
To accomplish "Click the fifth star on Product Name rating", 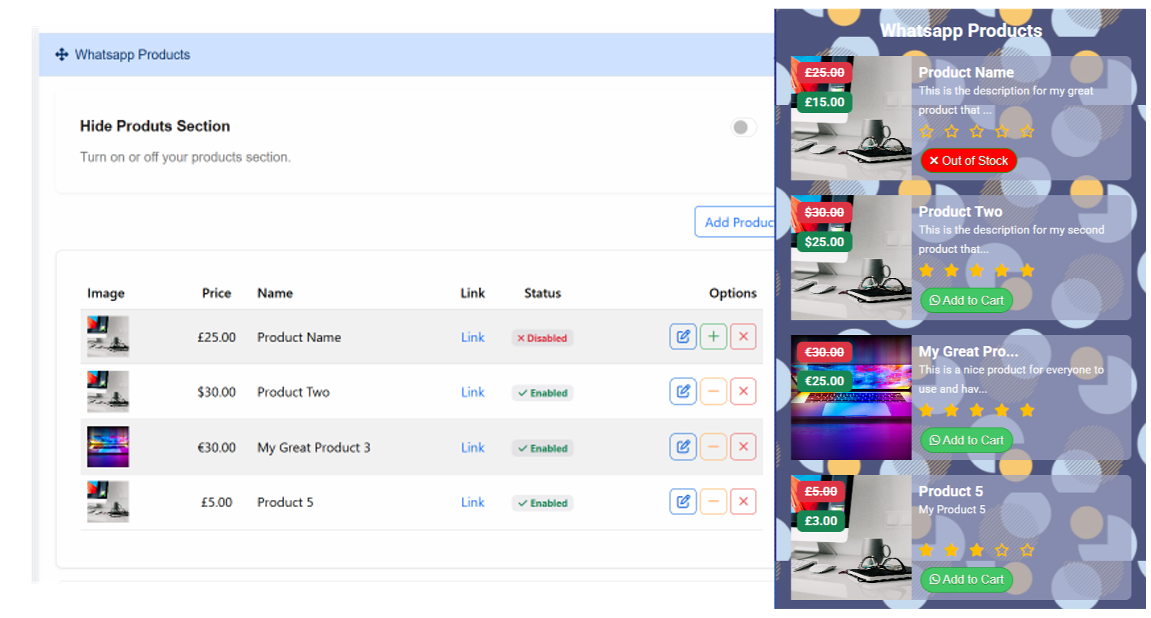I will [x=1027, y=131].
